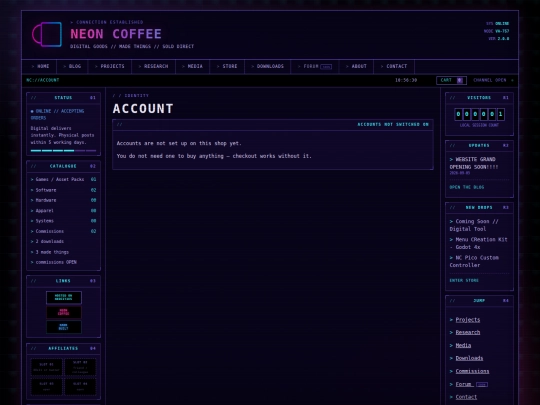The height and width of the screenshot is (405, 540).
Task: Open the ABOUT nav item
Action: [x=356, y=66]
